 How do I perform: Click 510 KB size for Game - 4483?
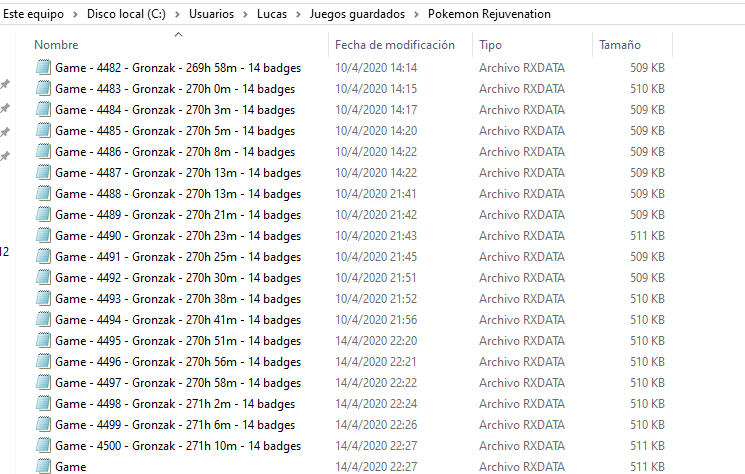click(647, 89)
